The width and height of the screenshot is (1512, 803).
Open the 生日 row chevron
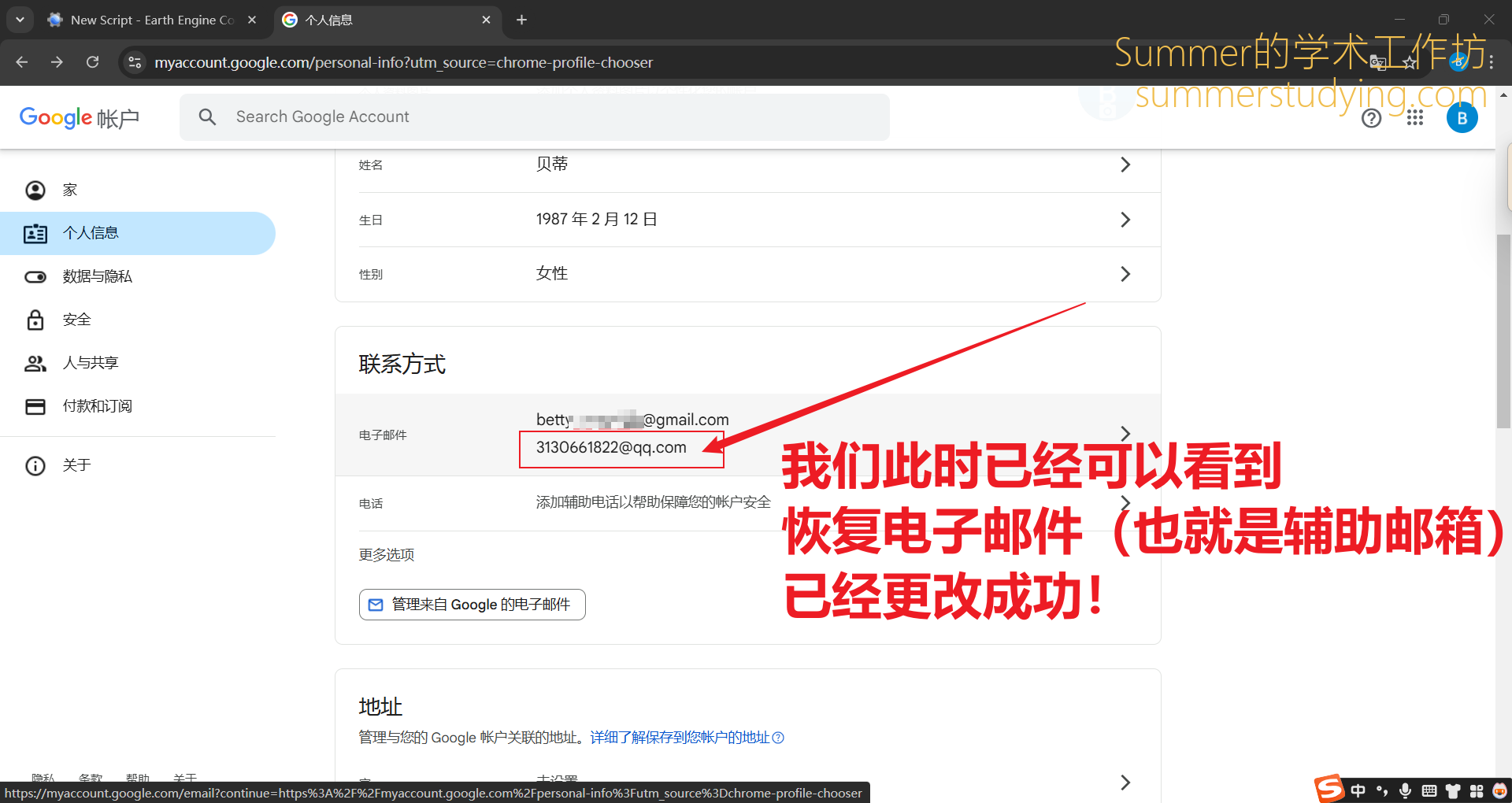tap(1125, 220)
